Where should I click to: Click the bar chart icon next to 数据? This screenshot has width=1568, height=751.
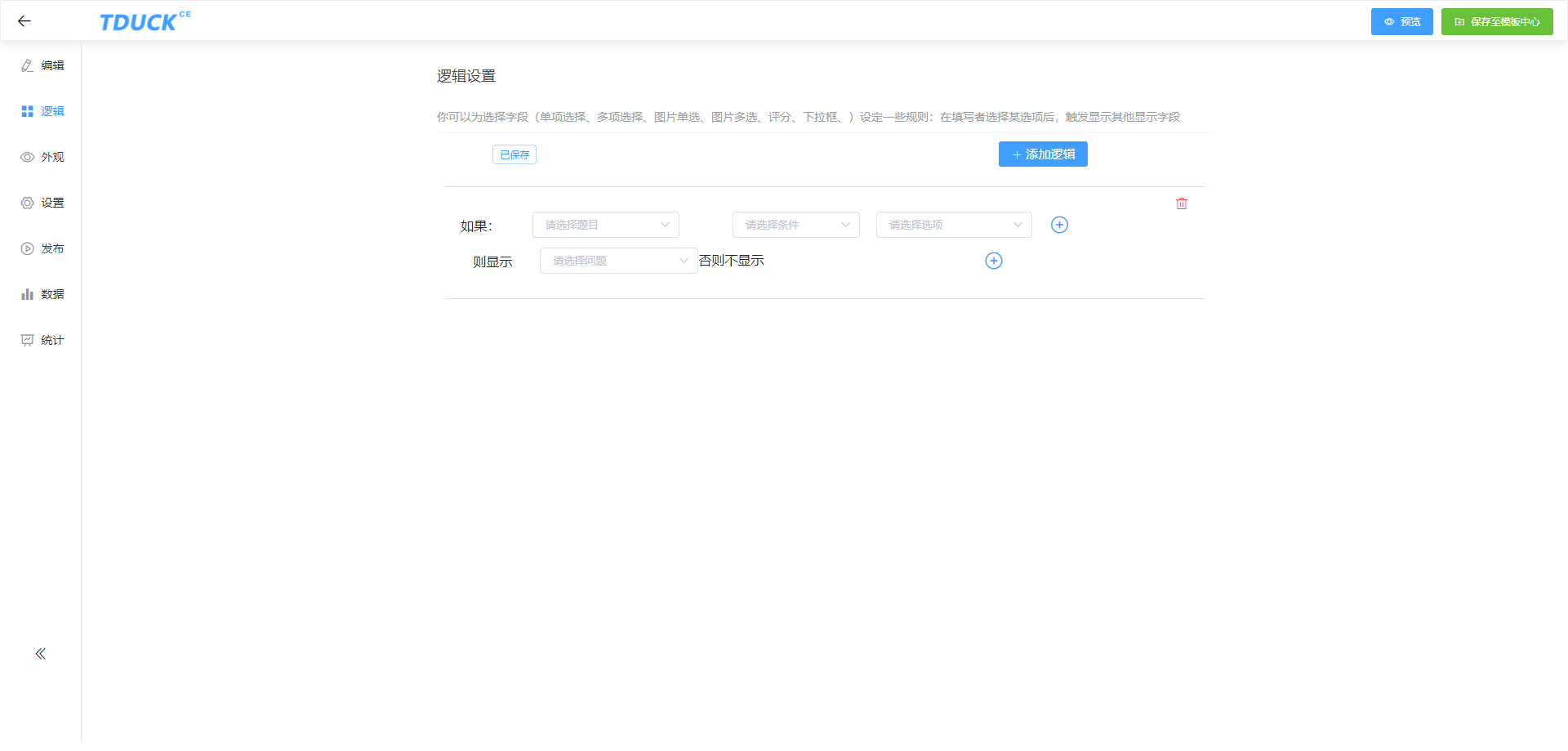tap(27, 294)
